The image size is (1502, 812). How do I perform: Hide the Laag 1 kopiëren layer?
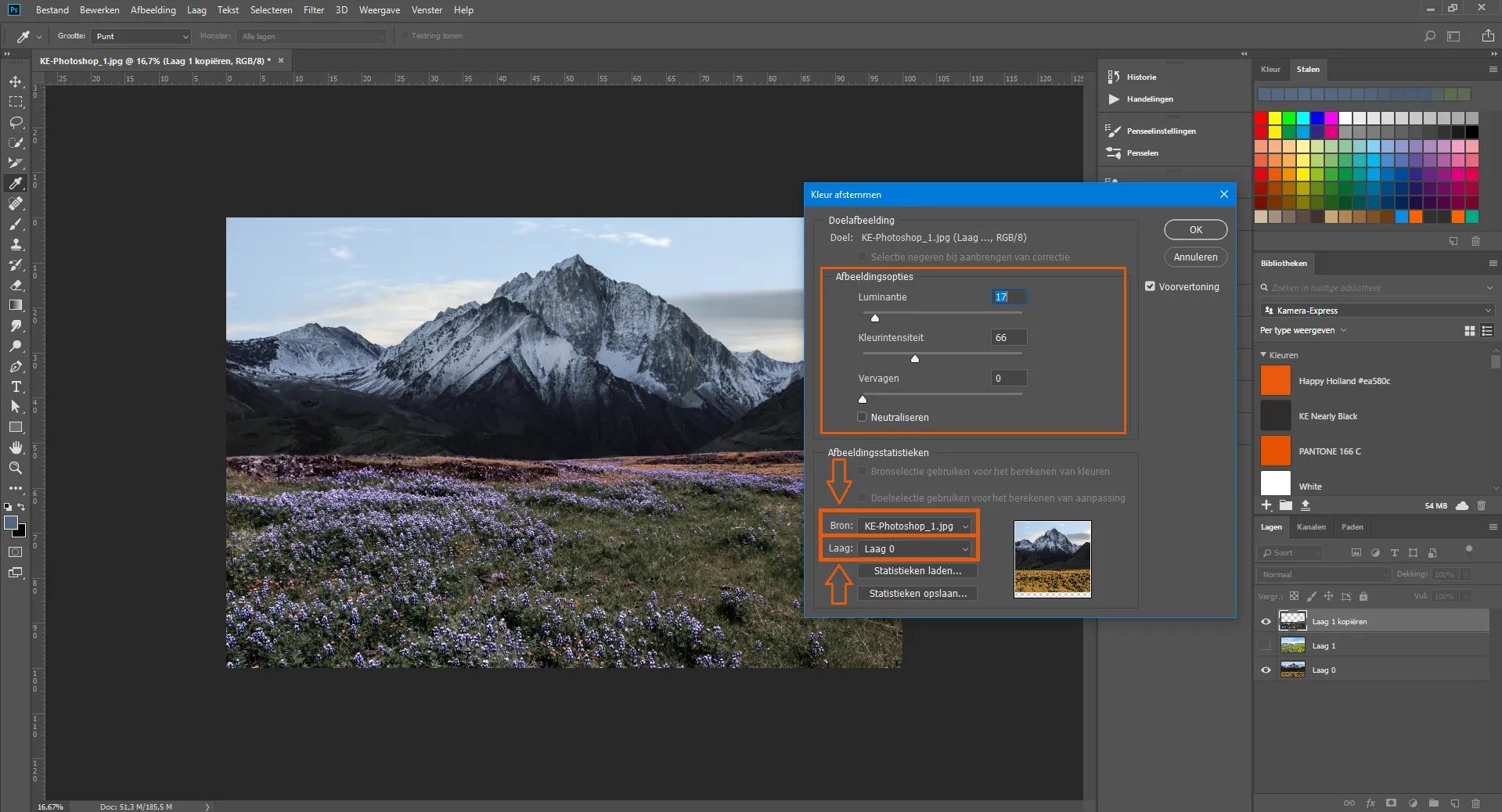[x=1266, y=622]
